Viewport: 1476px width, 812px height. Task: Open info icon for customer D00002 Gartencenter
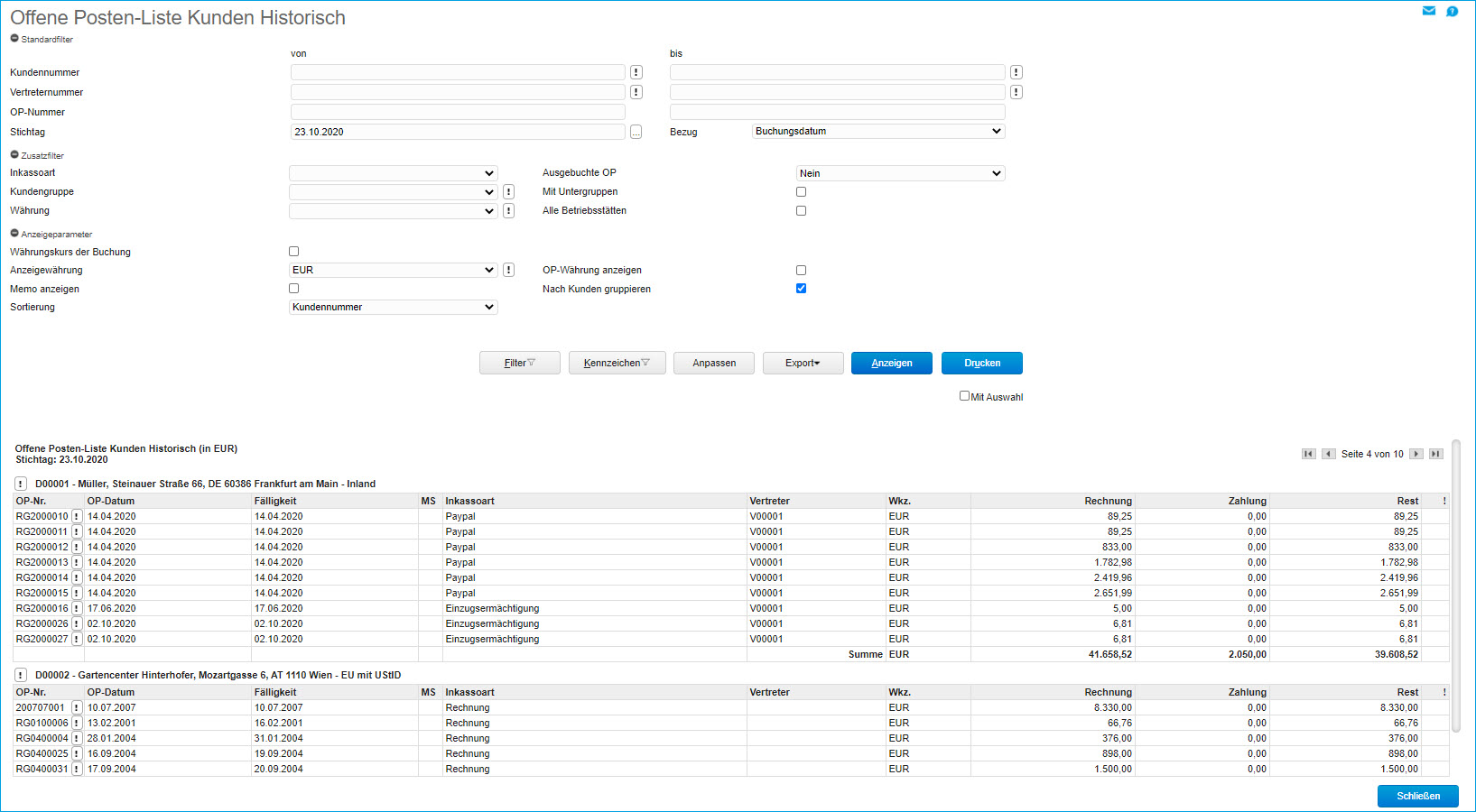pos(21,675)
